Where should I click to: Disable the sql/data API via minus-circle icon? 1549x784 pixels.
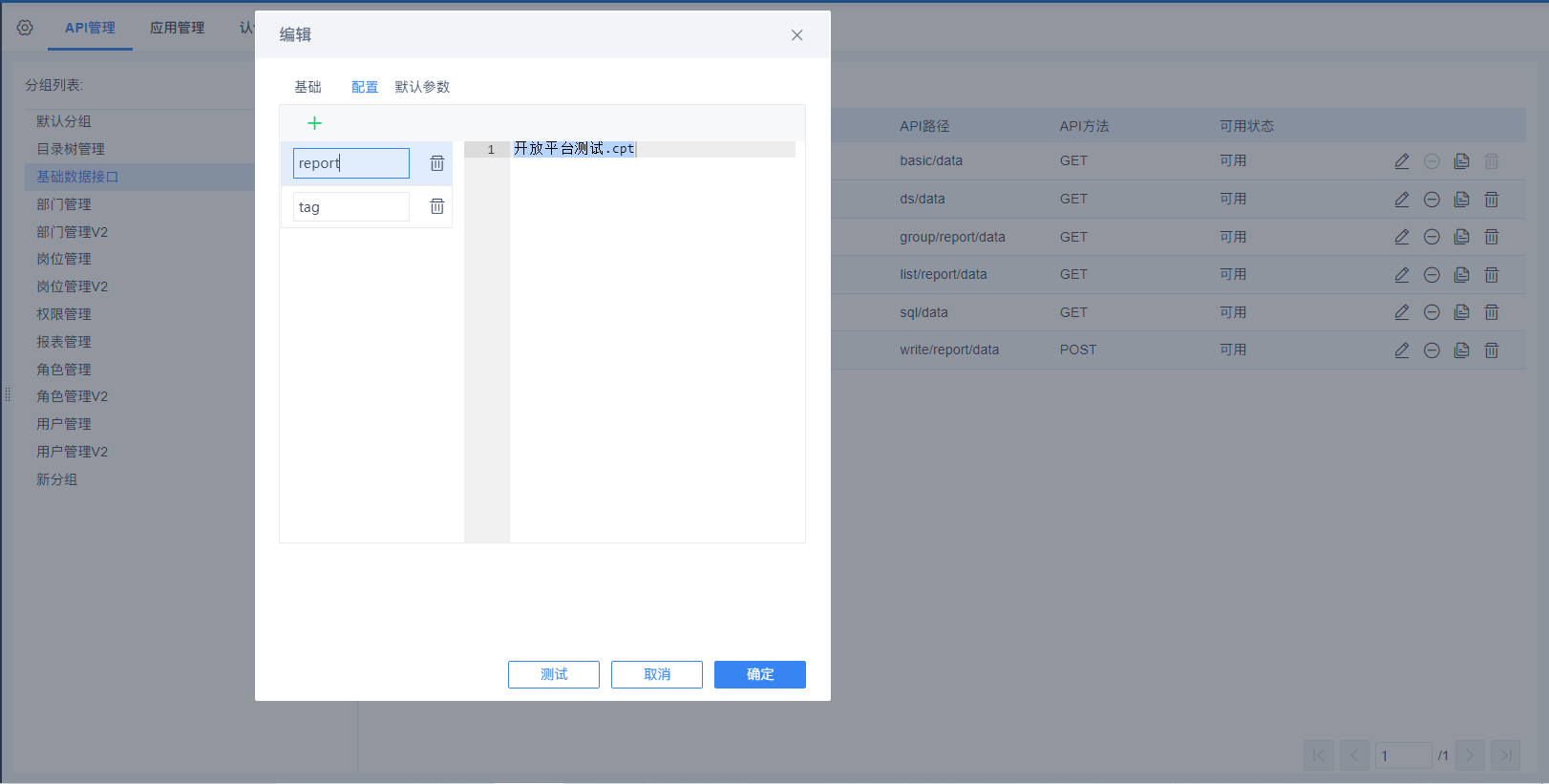[1432, 312]
